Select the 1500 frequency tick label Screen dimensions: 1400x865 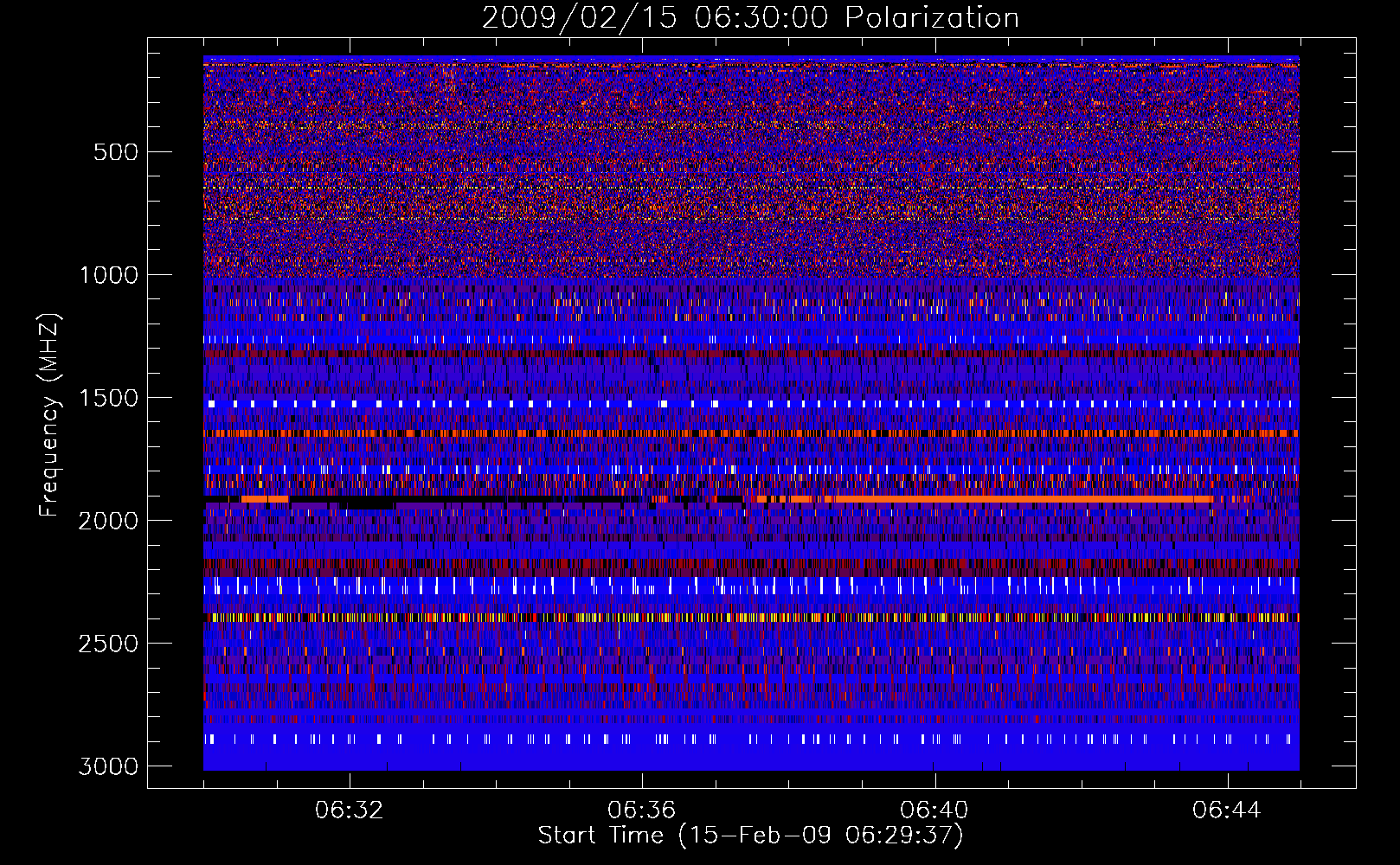pos(108,398)
